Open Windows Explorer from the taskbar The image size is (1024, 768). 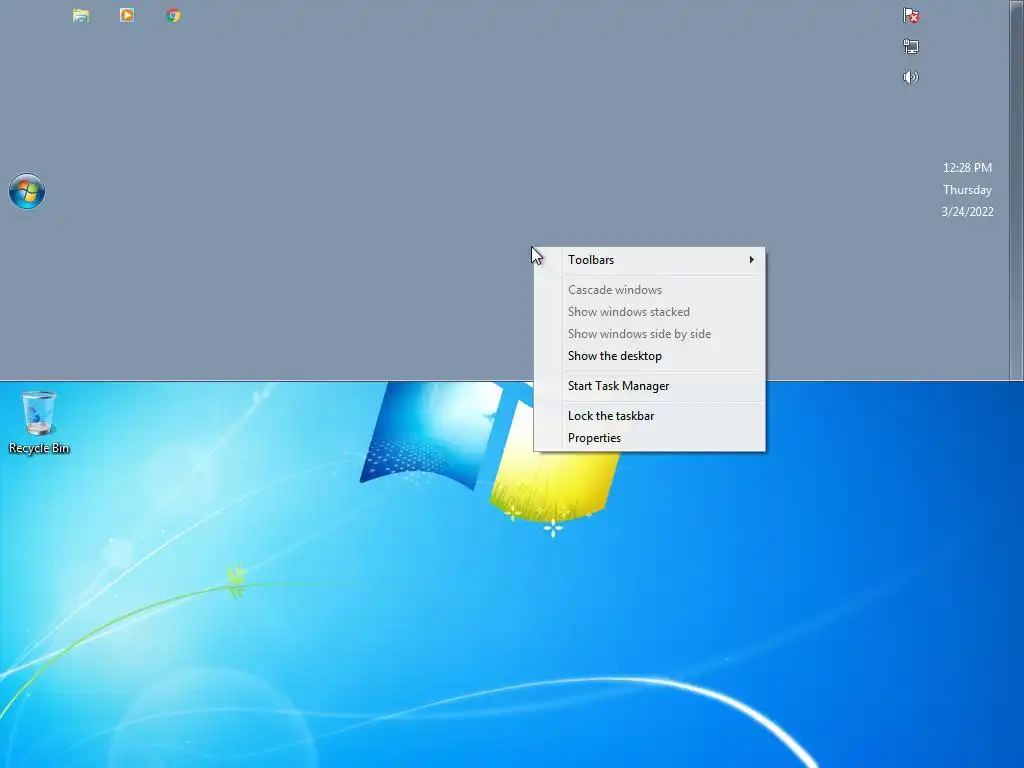coord(81,16)
